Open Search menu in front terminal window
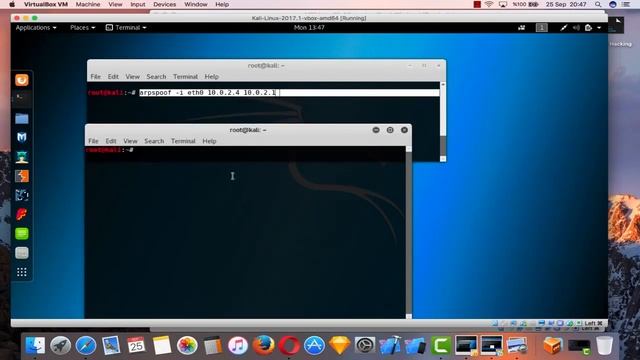Screen dimensions: 640x360 tap(154, 141)
